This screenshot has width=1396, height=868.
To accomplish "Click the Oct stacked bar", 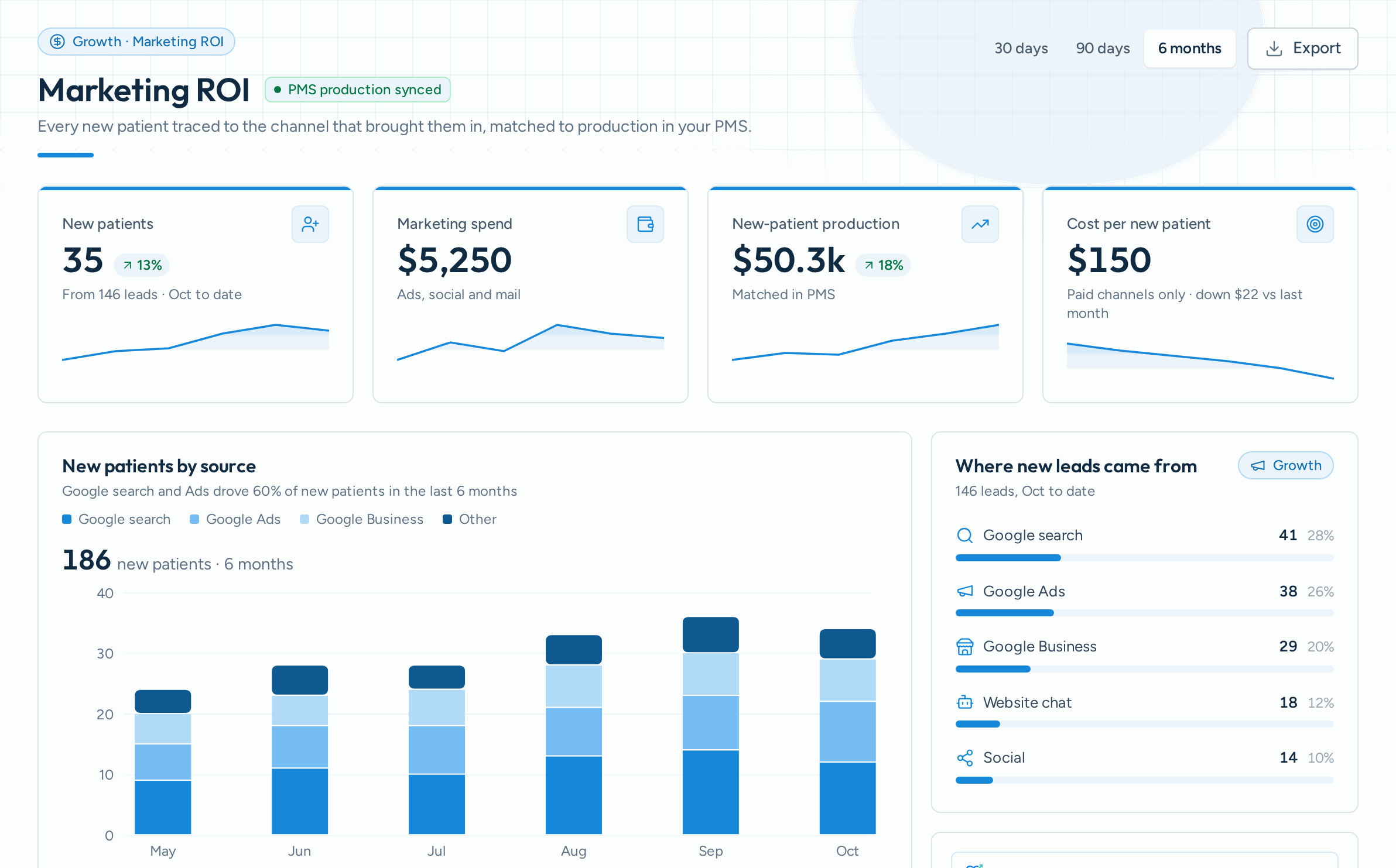I will [847, 732].
